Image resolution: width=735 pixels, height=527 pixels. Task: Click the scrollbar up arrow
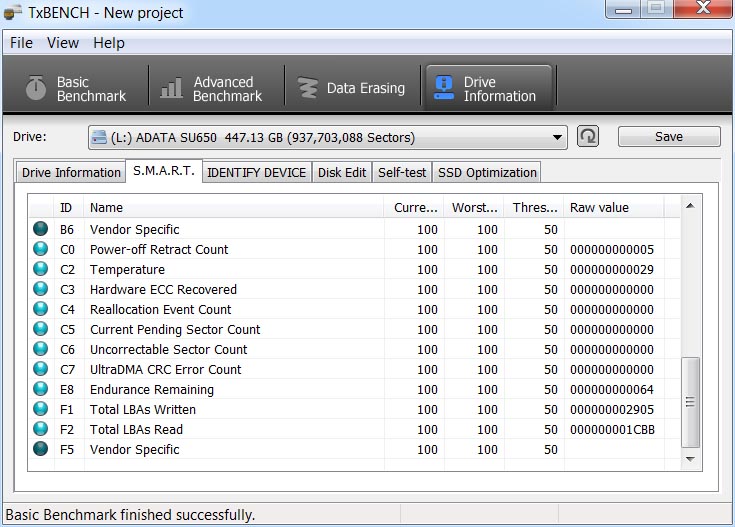pyautogui.click(x=690, y=206)
